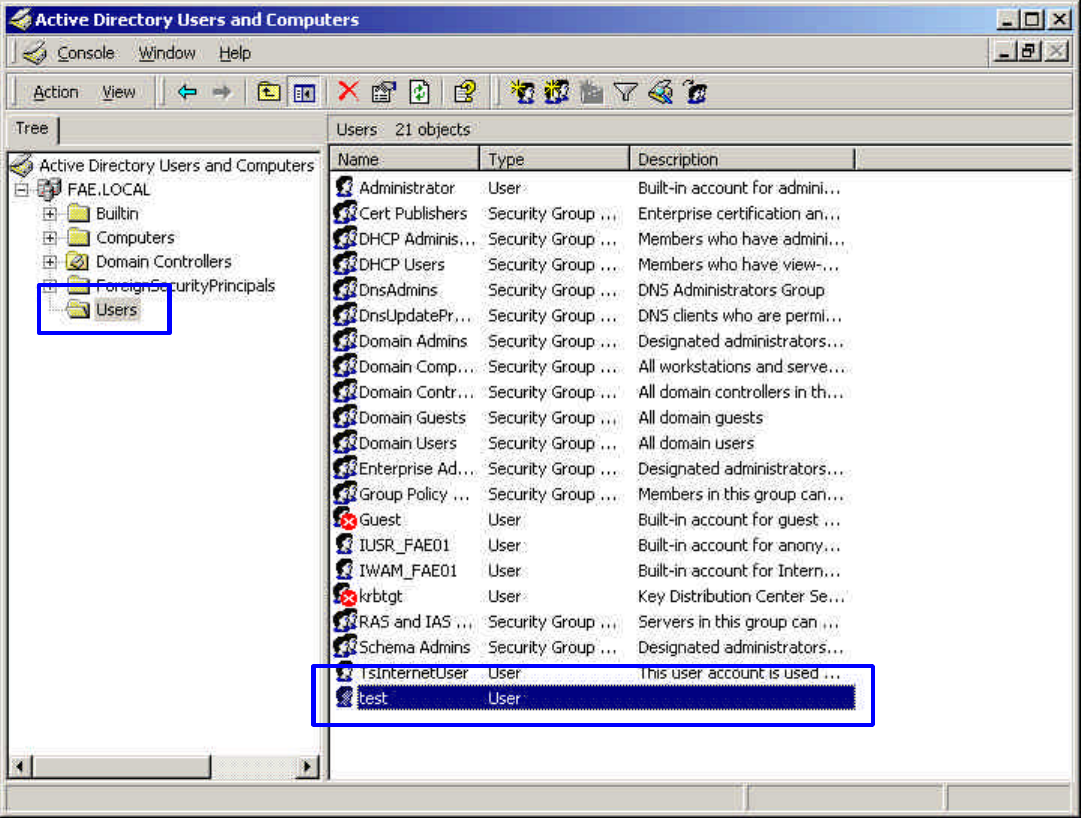Select the RAS and IAS ... row
The width and height of the screenshot is (1081, 818).
[593, 622]
